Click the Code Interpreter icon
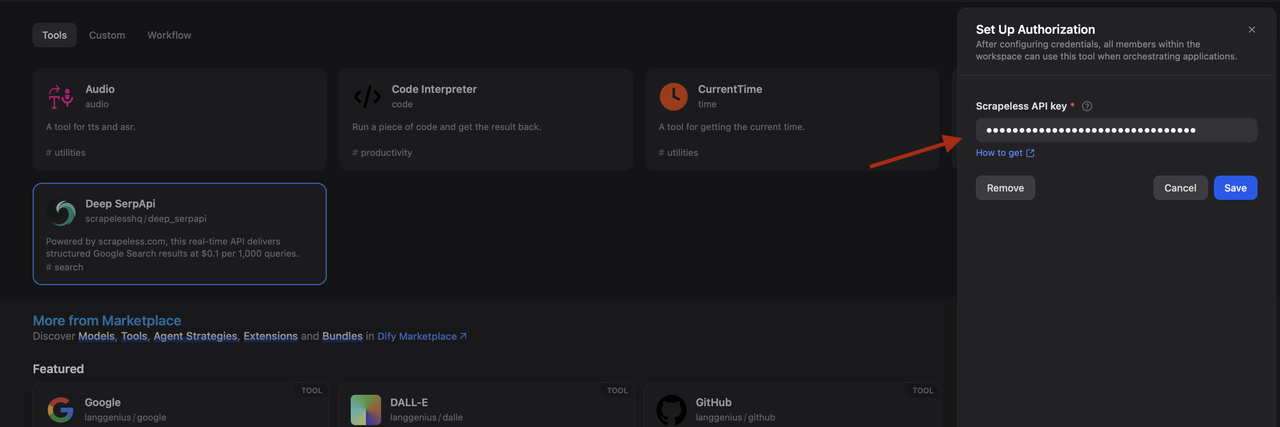Image resolution: width=1280 pixels, height=427 pixels. point(367,97)
